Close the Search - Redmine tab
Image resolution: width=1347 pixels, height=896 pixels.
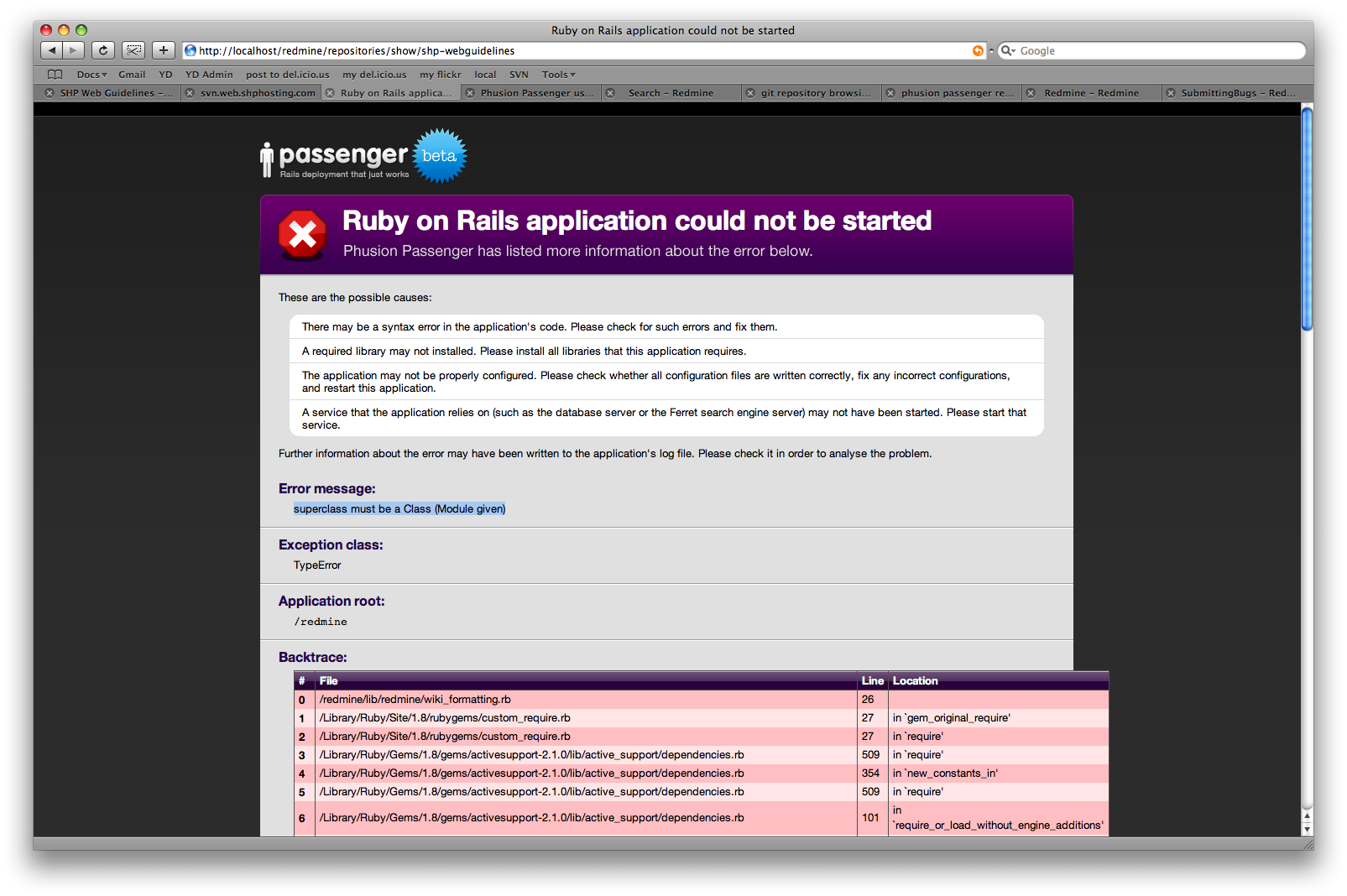610,93
